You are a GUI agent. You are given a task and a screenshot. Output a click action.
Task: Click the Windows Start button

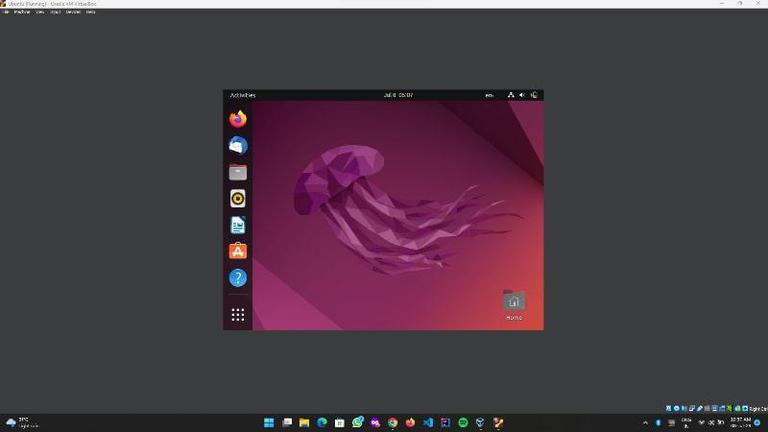[x=269, y=422]
